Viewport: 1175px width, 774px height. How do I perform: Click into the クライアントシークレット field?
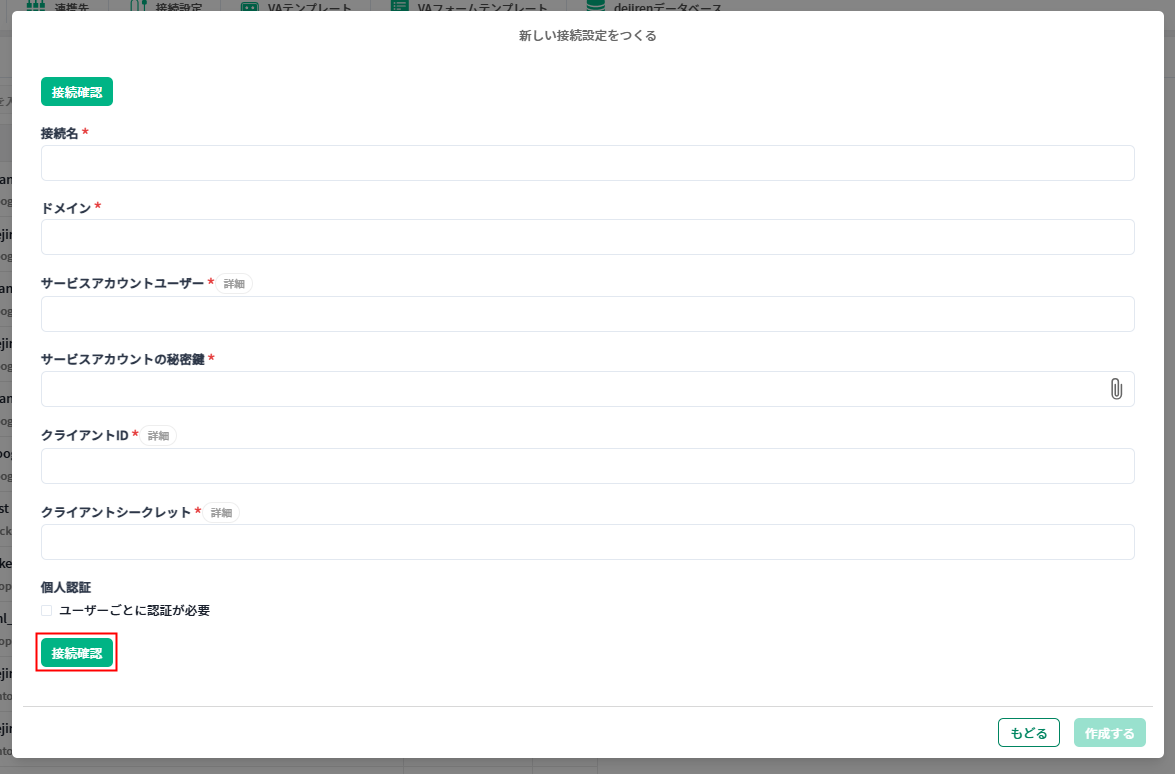tap(587, 542)
